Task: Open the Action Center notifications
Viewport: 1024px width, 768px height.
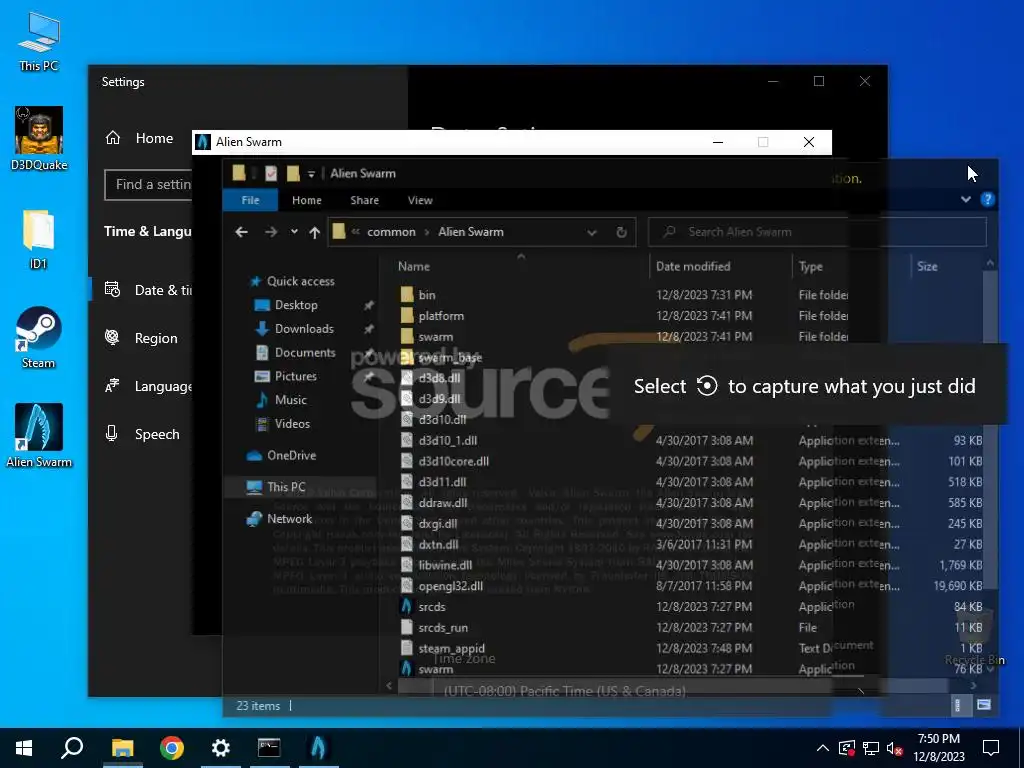Action: (x=991, y=748)
